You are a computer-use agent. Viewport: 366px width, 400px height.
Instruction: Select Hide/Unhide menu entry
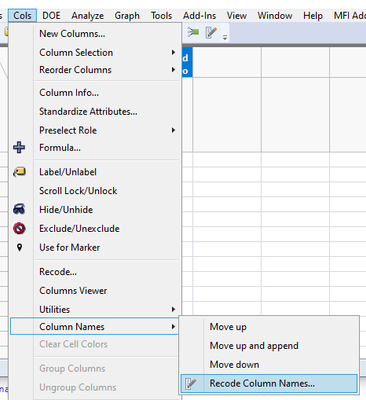[95, 209]
